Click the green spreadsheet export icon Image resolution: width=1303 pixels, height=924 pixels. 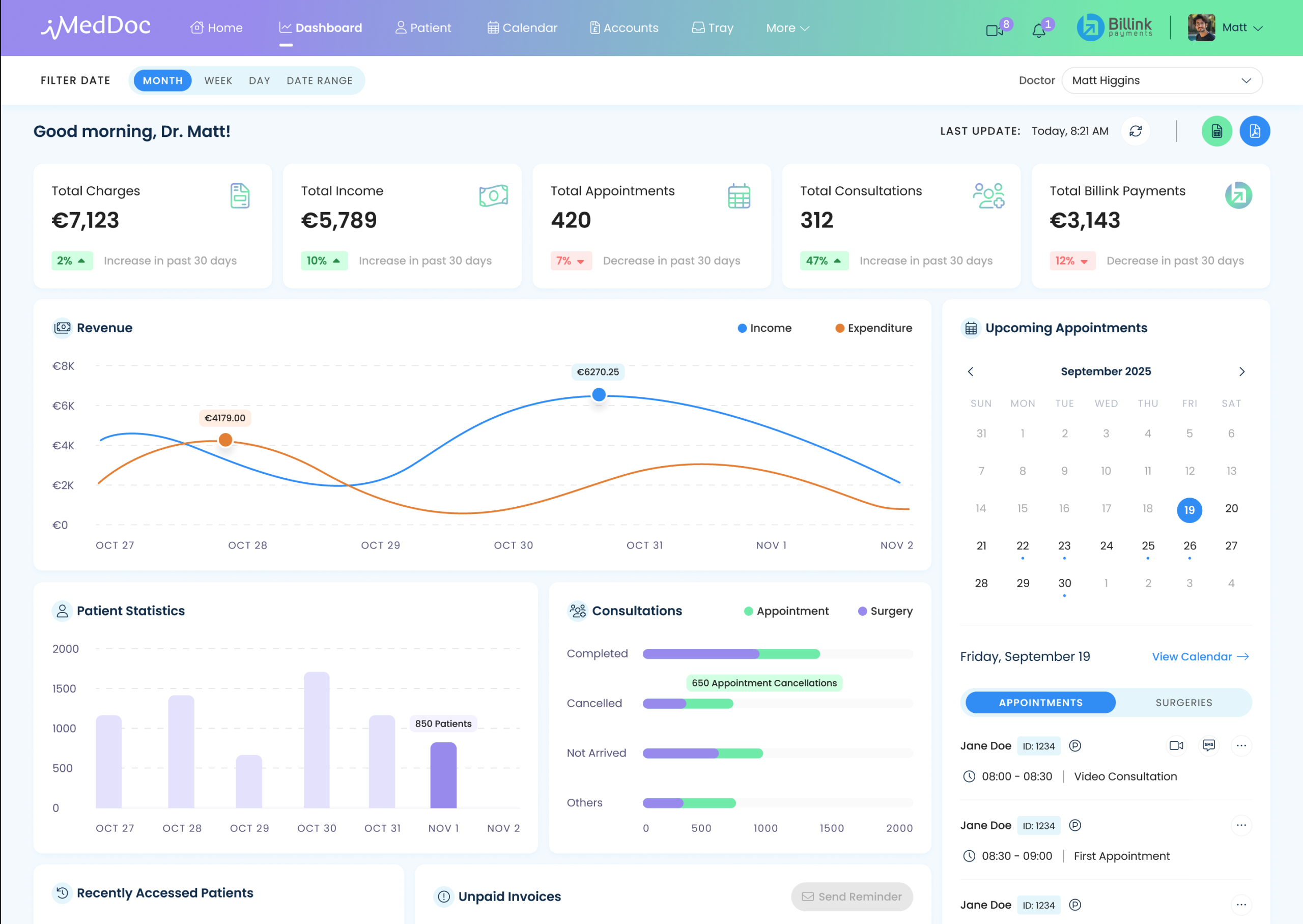tap(1216, 131)
